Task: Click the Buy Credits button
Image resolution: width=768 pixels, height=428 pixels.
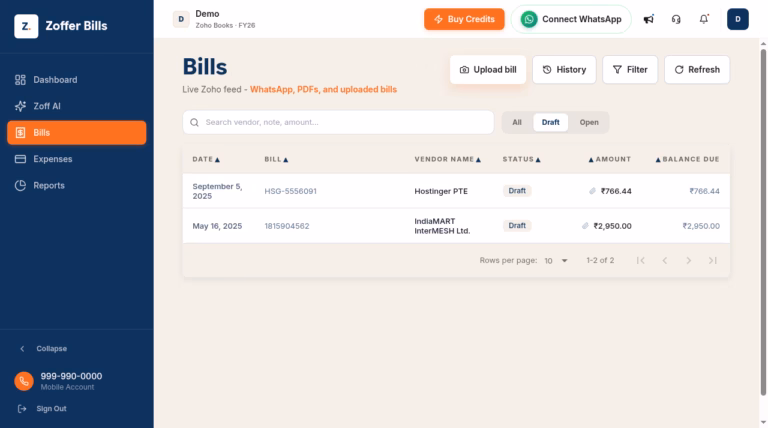Action: pos(464,19)
